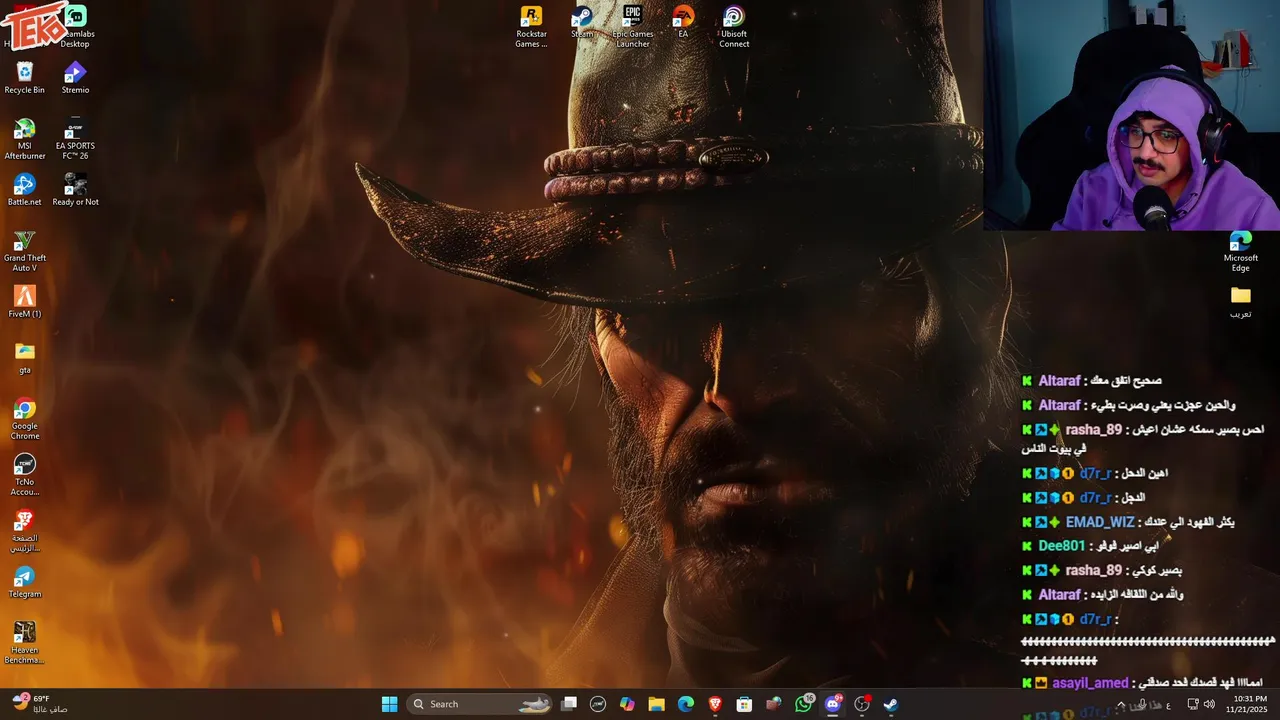Screen dimensions: 1280x720
Task: Click the taskbar Search box
Action: (481, 704)
